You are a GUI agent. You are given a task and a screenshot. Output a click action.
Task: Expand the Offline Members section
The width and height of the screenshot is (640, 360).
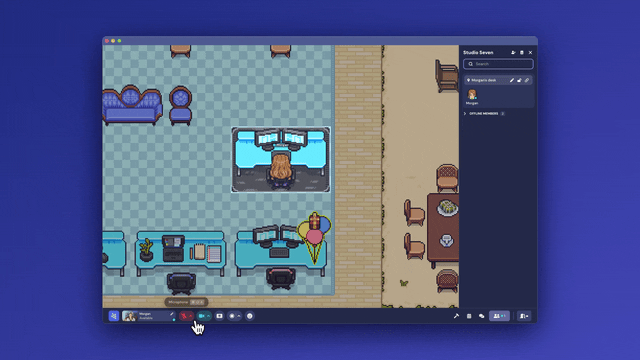coord(484,113)
